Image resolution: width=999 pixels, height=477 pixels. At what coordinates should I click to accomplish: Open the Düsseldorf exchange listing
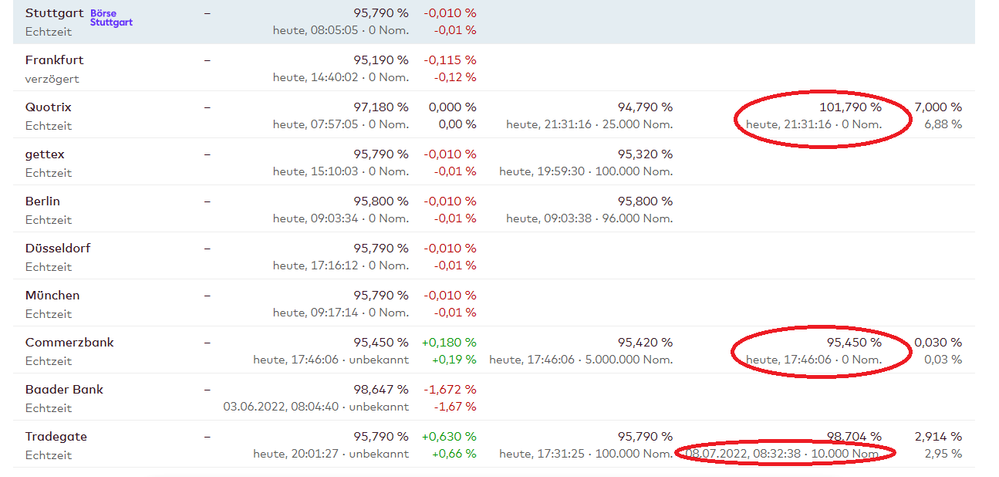pyautogui.click(x=58, y=248)
